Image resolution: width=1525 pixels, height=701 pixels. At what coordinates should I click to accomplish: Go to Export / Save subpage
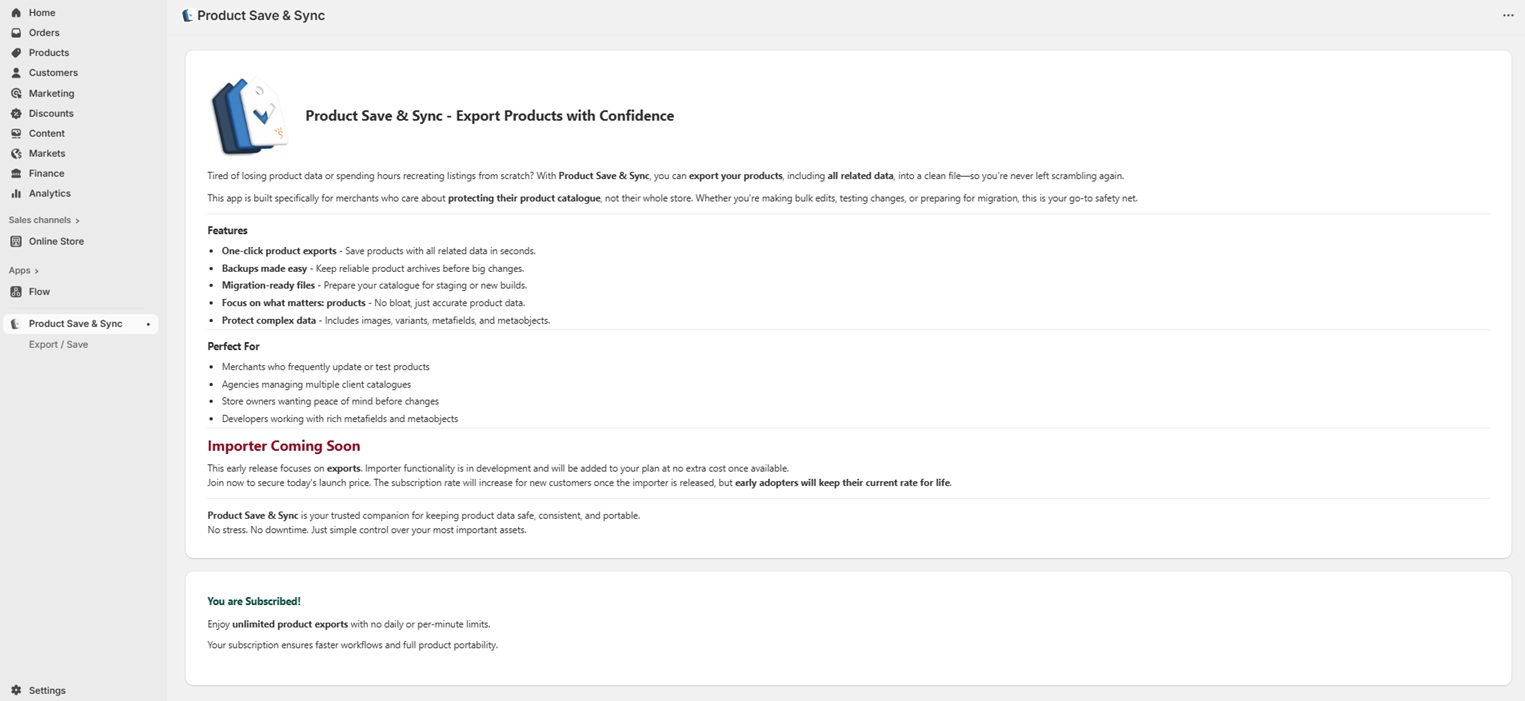click(58, 344)
